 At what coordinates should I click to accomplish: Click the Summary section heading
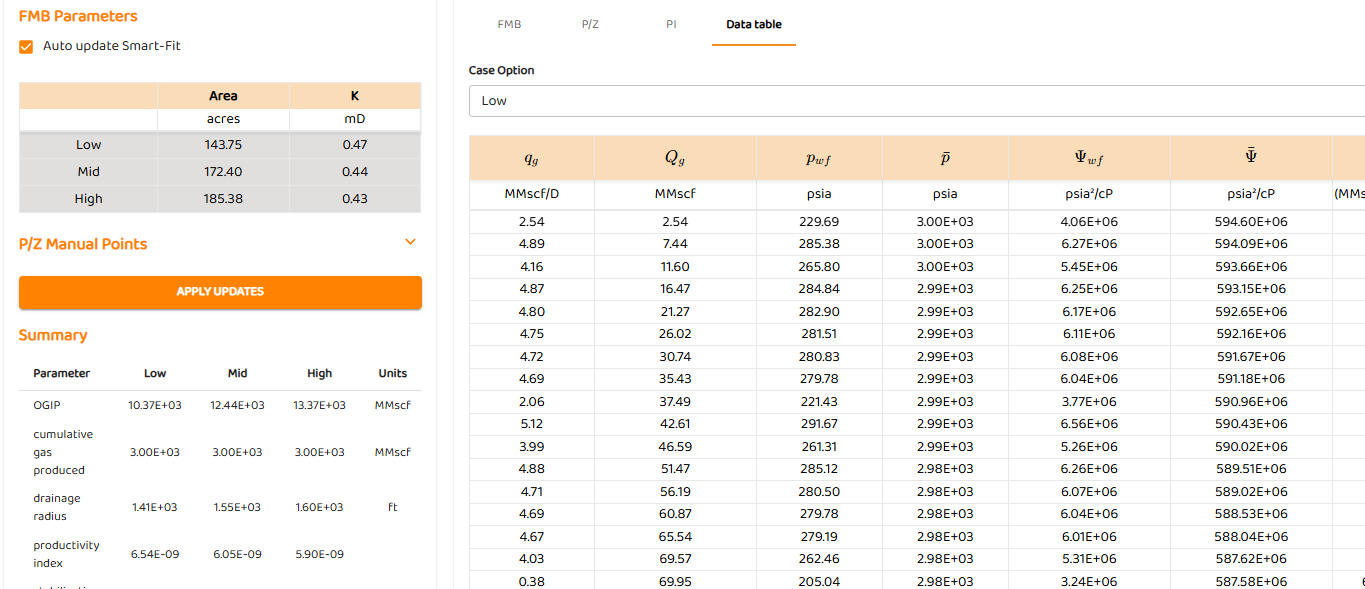pos(53,335)
